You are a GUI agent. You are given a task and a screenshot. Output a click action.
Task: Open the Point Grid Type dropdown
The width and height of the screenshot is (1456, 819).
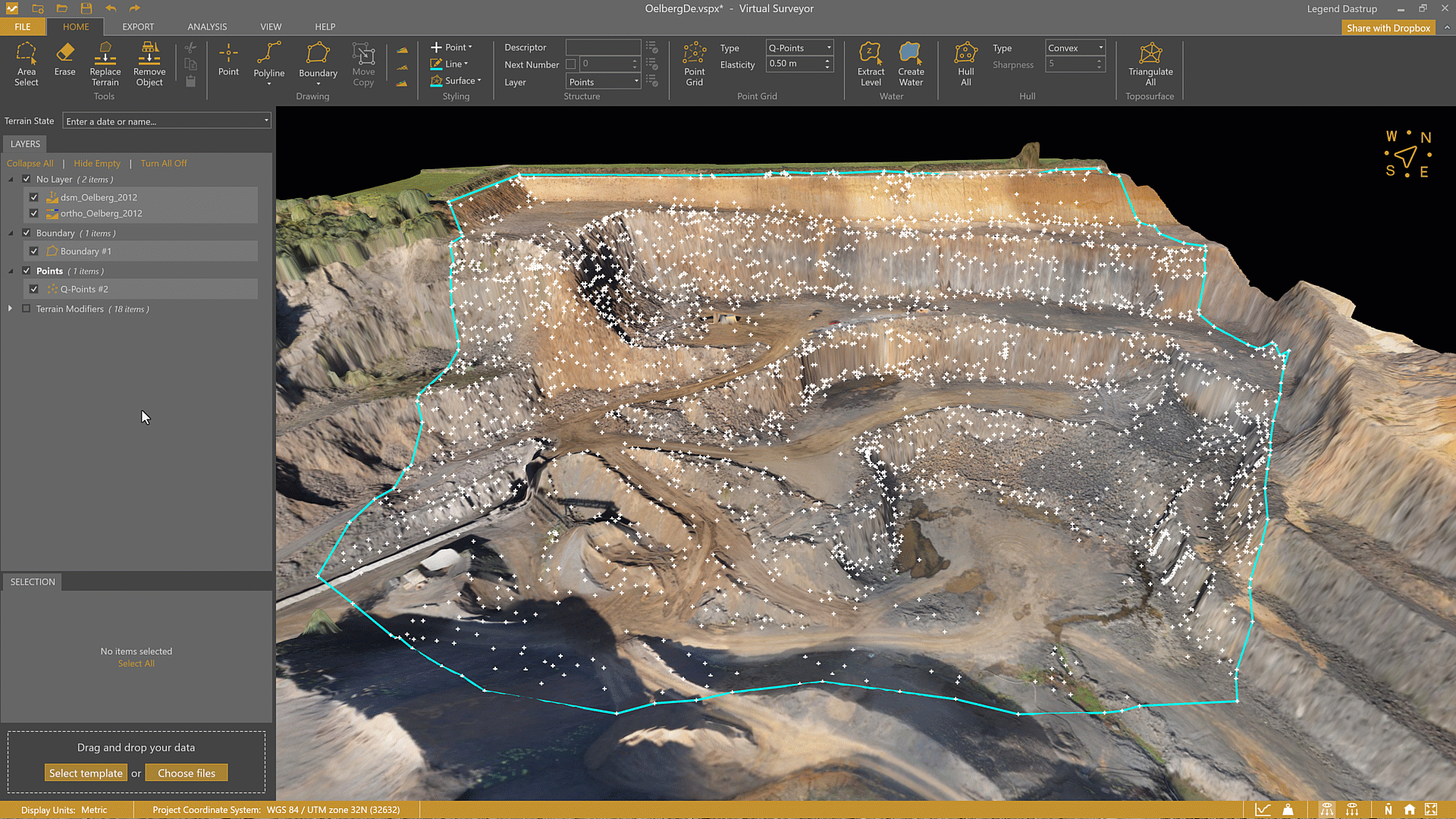click(x=799, y=48)
